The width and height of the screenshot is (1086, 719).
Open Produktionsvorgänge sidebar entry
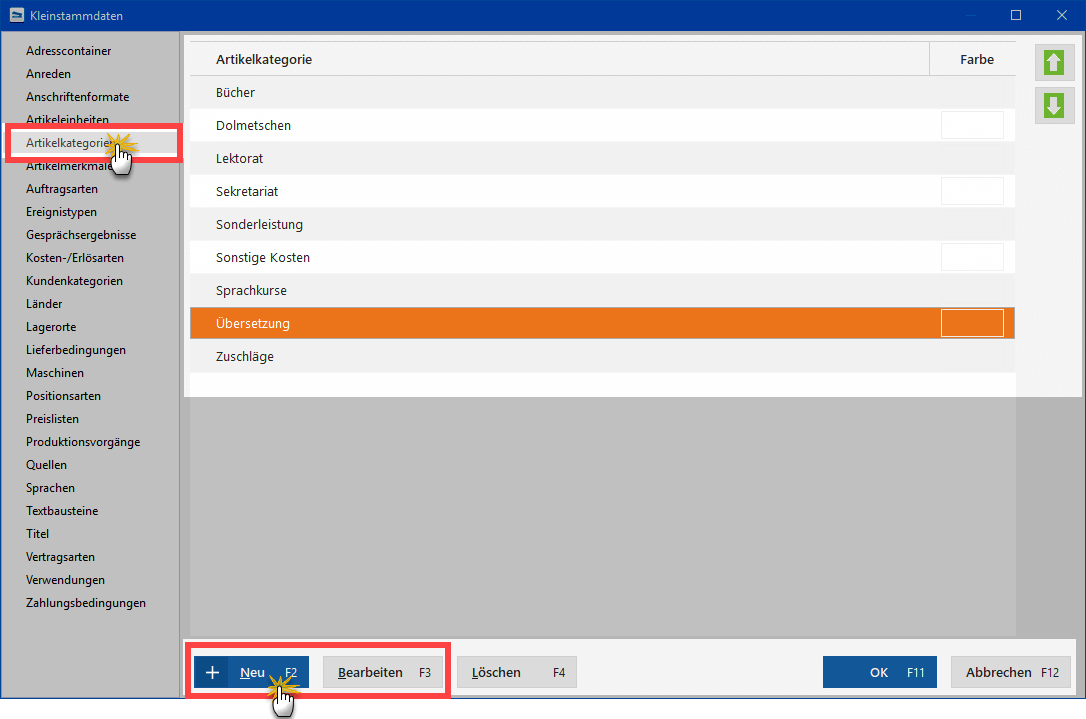click(83, 441)
